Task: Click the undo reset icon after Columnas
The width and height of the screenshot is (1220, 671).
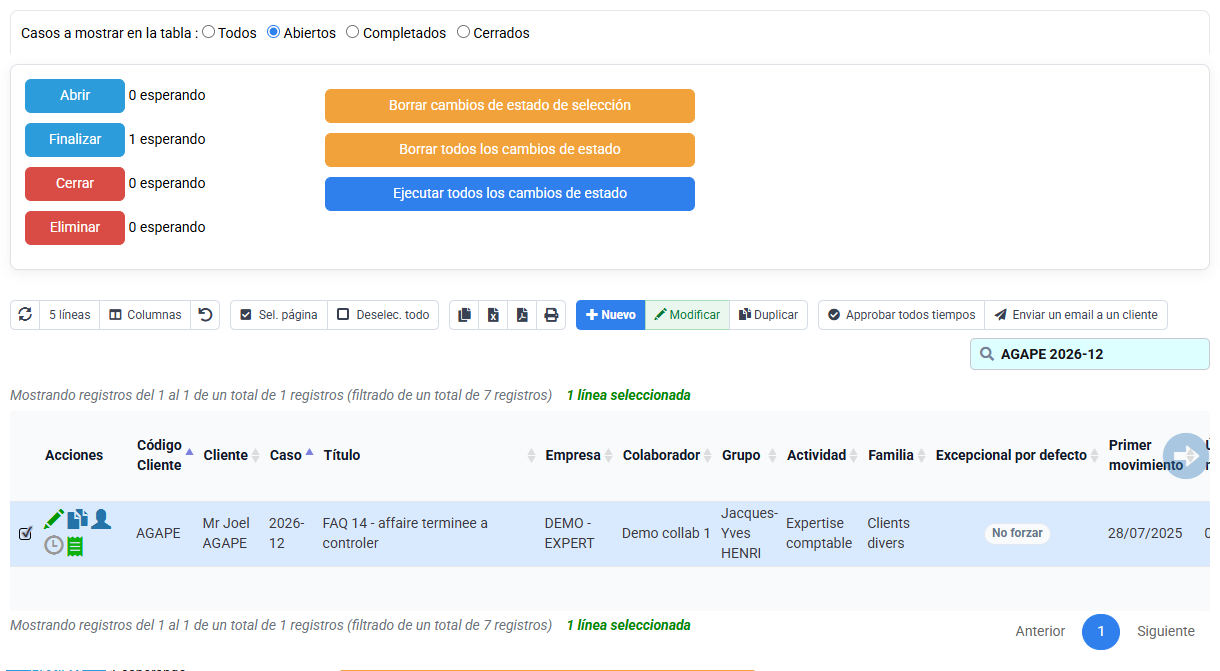Action: (x=205, y=315)
